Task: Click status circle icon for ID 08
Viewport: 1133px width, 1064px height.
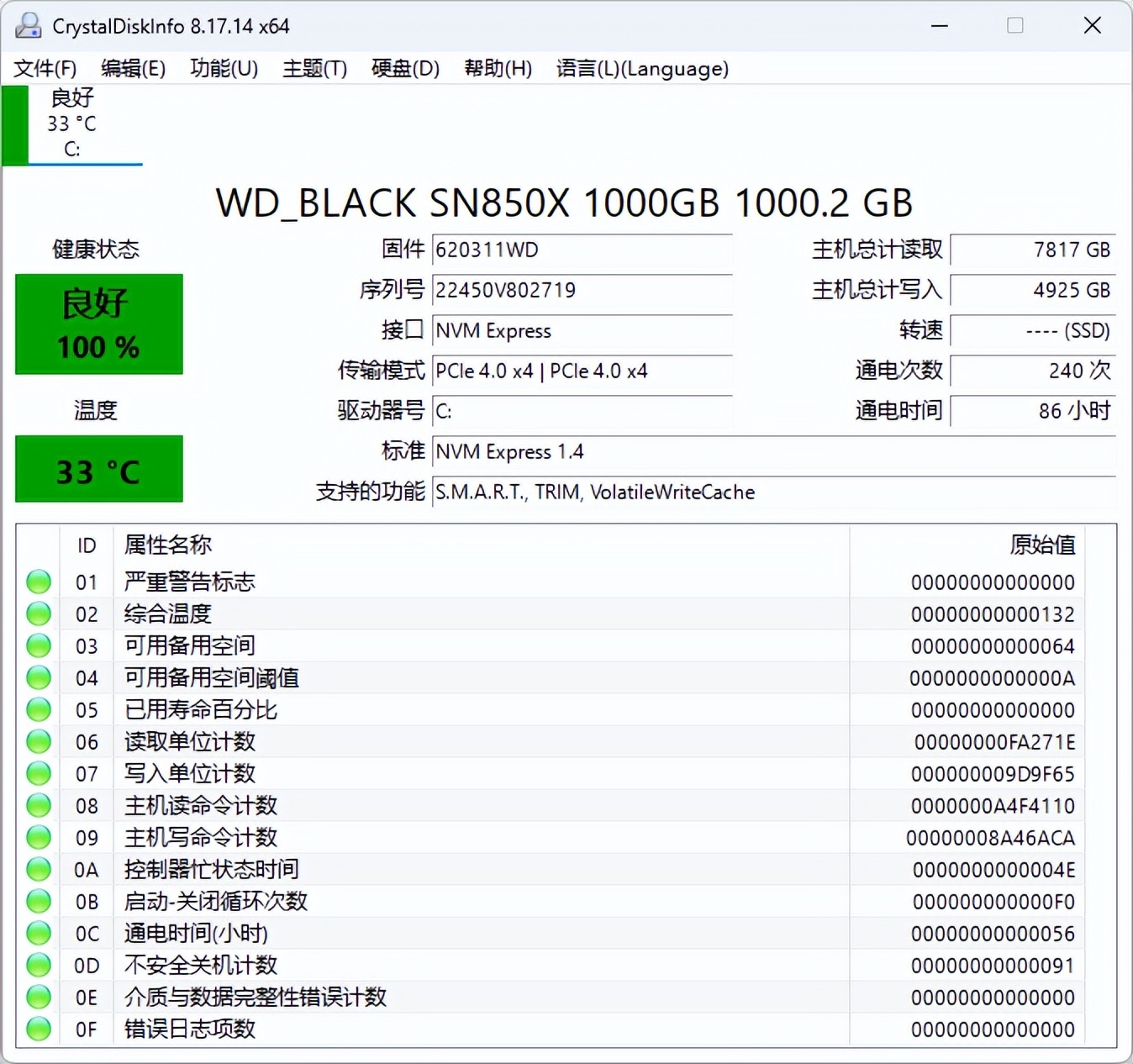Action: point(39,805)
